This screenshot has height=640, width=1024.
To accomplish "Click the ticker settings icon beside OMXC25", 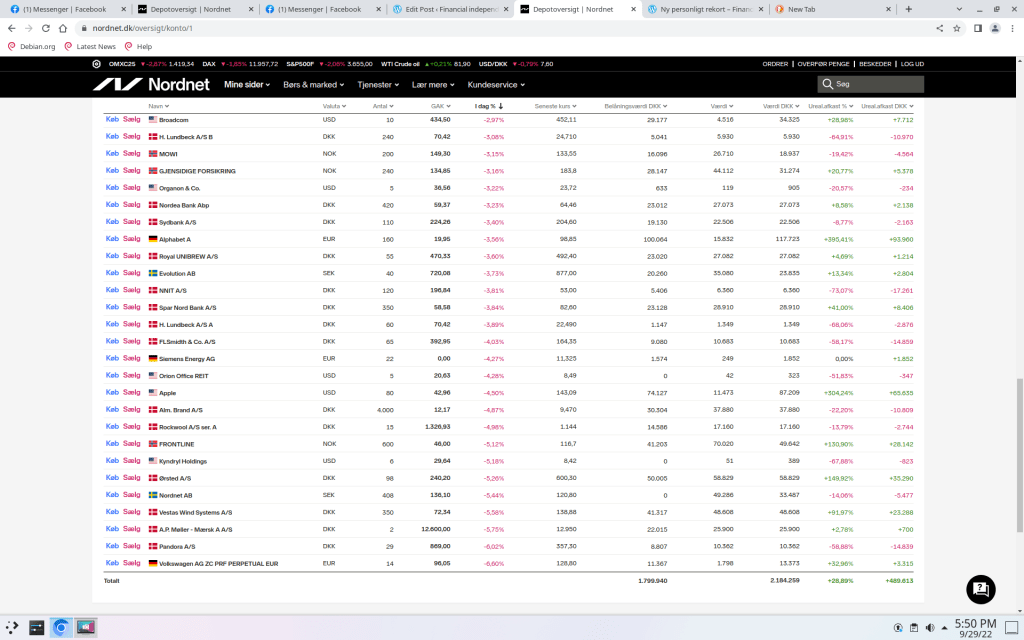I will [96, 64].
